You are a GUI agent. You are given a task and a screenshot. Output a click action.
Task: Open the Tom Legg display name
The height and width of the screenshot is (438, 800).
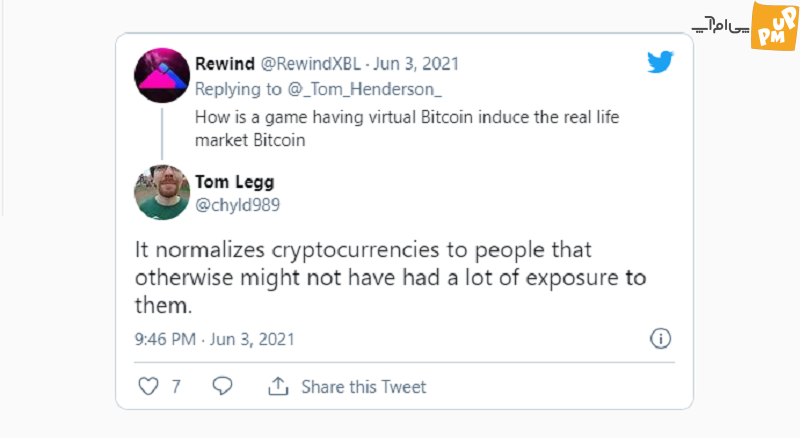[x=235, y=182]
